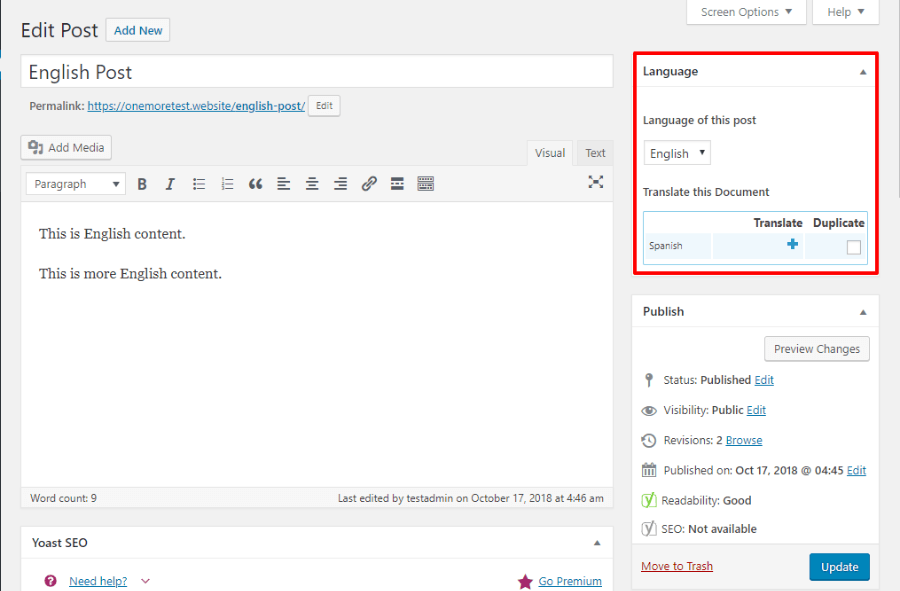
Task: Switch to the Visual editor tab
Action: tap(550, 153)
